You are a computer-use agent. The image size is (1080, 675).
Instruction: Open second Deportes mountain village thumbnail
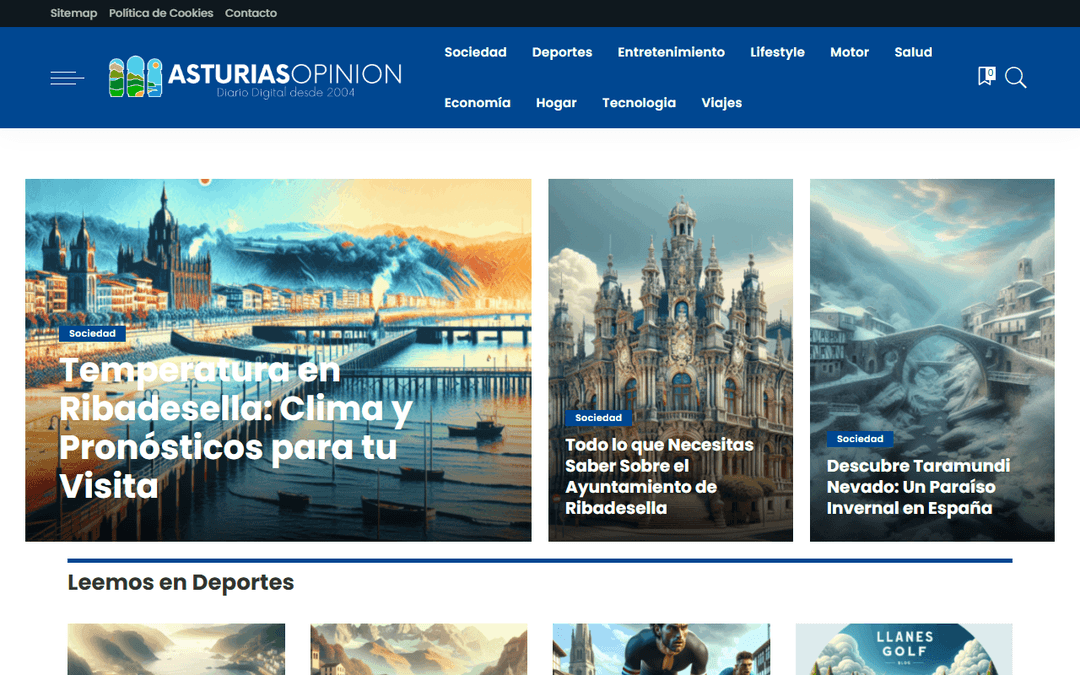coord(419,649)
